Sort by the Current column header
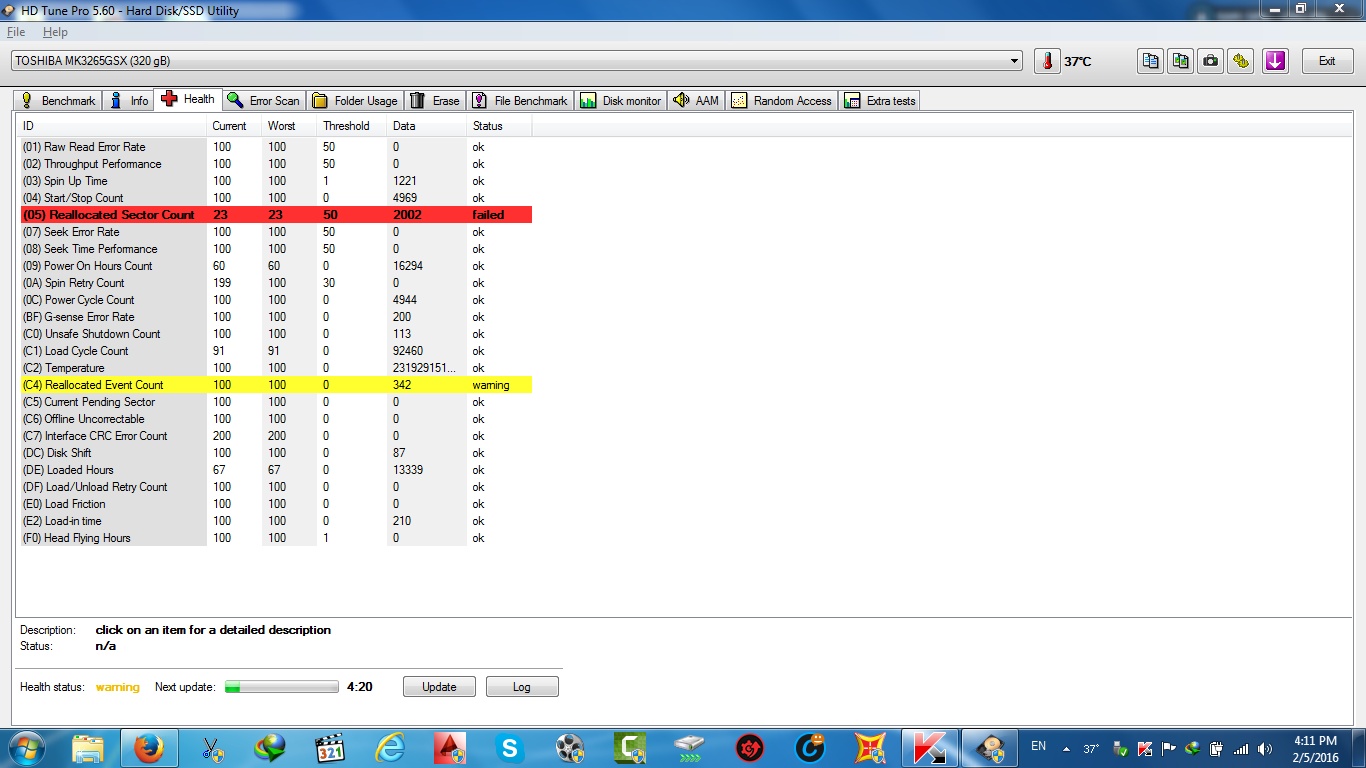This screenshot has width=1366, height=768. coord(234,126)
